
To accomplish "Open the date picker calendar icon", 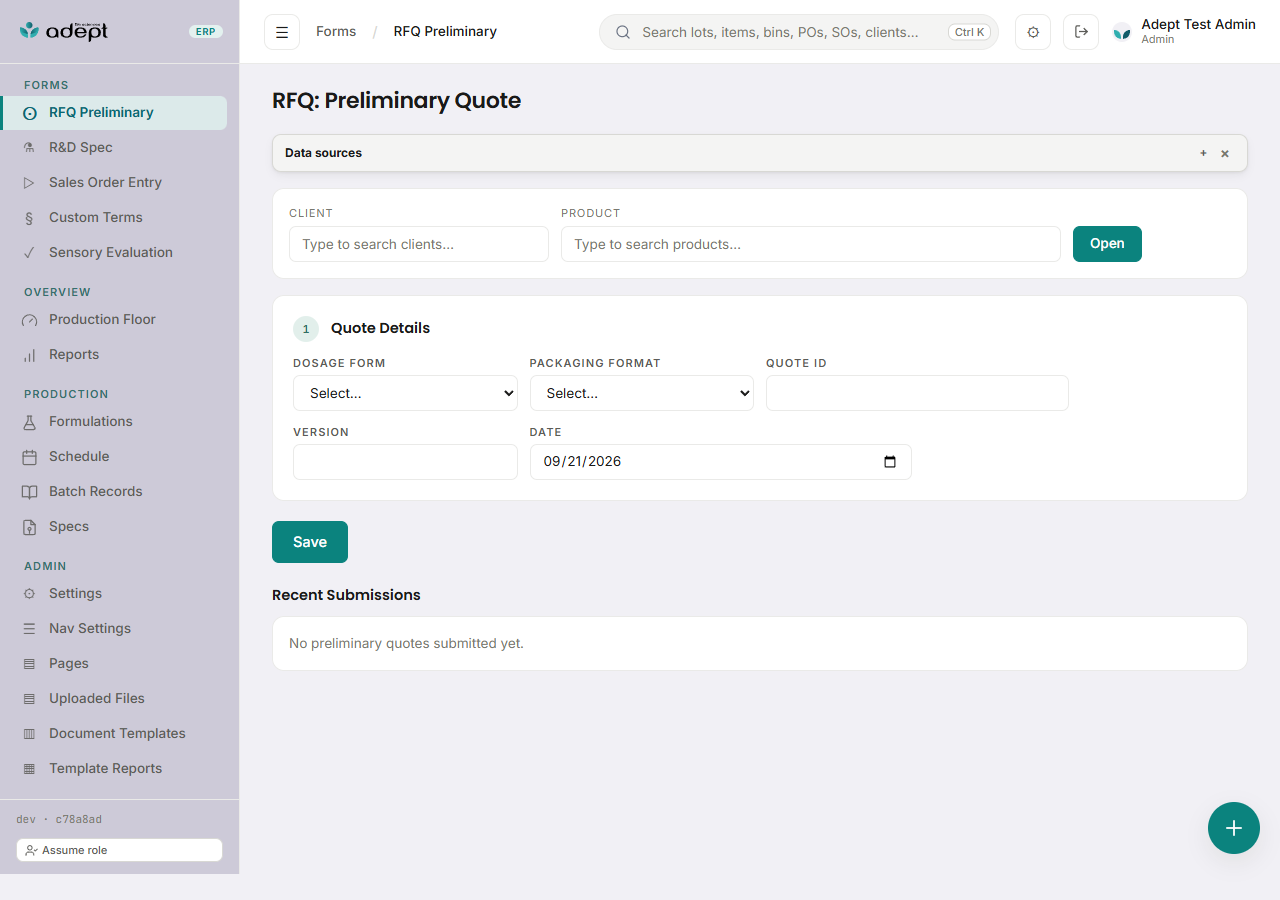I will 890,462.
